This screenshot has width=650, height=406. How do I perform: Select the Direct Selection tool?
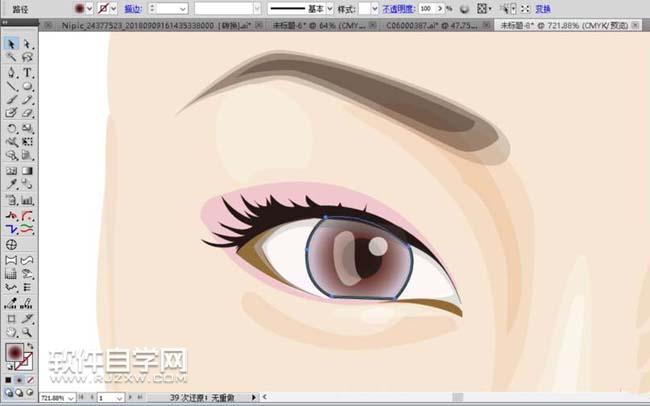pos(27,44)
